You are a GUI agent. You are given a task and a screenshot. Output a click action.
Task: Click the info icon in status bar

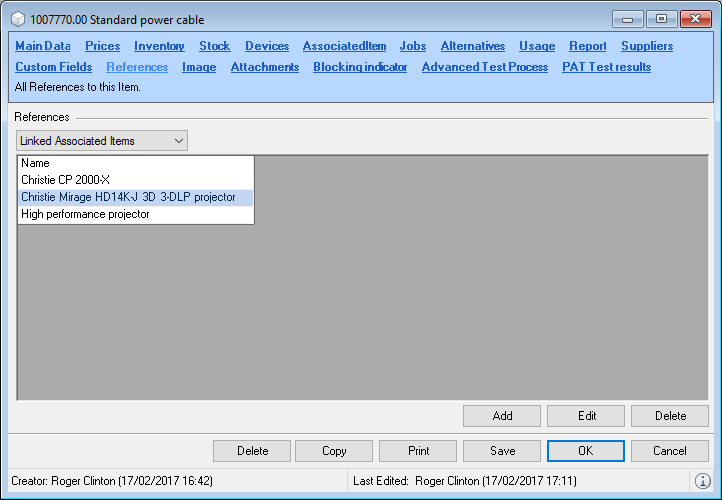[702, 481]
